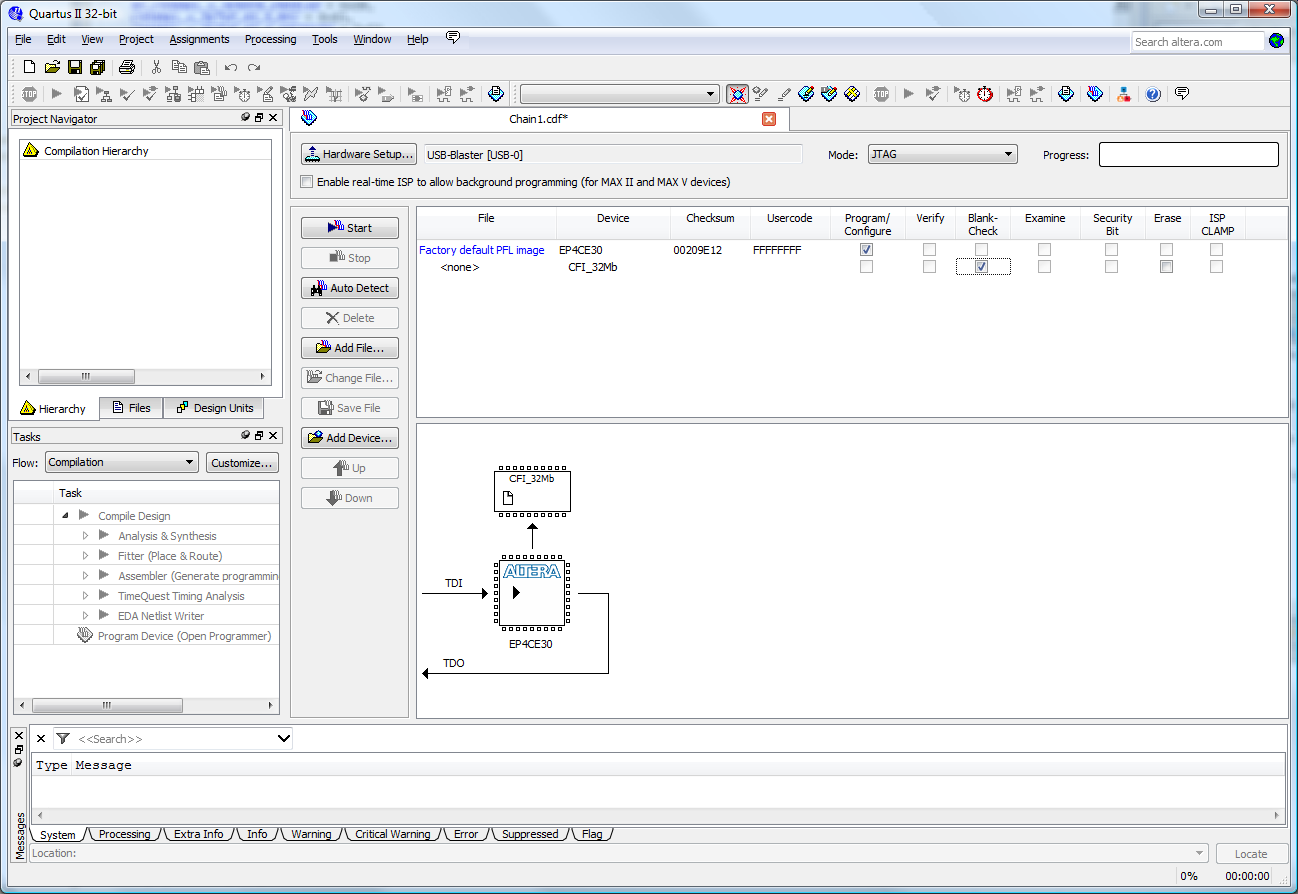Click the orange and red hierarchy icon left of the Help icon
The height and width of the screenshot is (894, 1298).
coord(1124,94)
